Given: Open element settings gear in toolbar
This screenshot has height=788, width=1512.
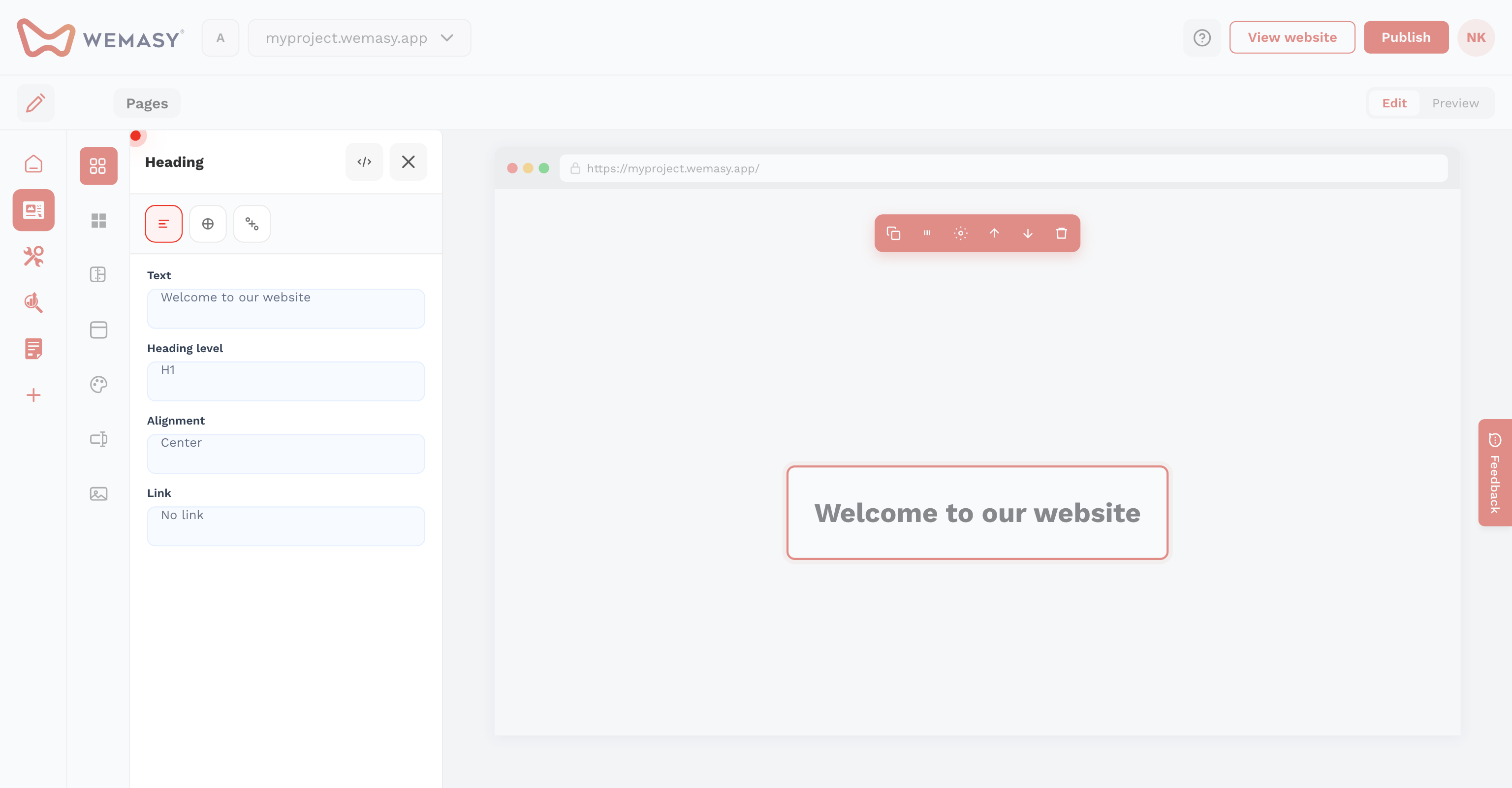Looking at the screenshot, I should pos(960,234).
